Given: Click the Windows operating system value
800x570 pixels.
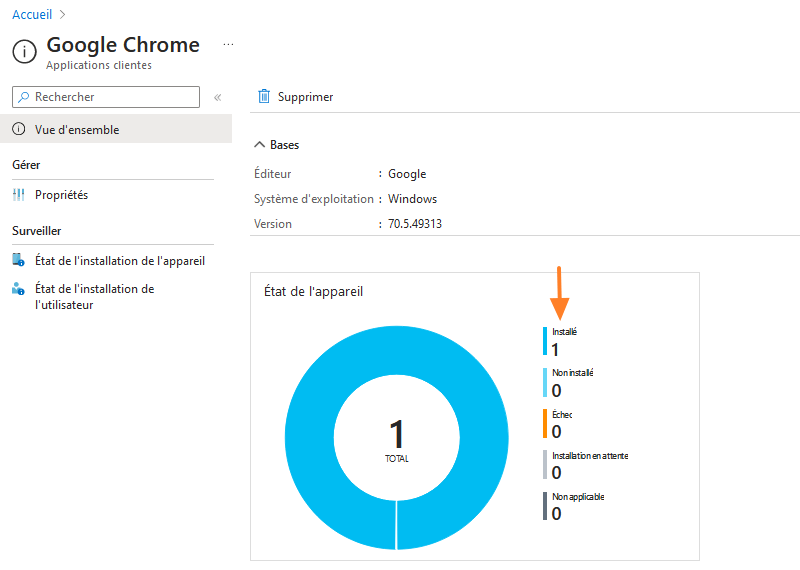Looking at the screenshot, I should (x=412, y=199).
